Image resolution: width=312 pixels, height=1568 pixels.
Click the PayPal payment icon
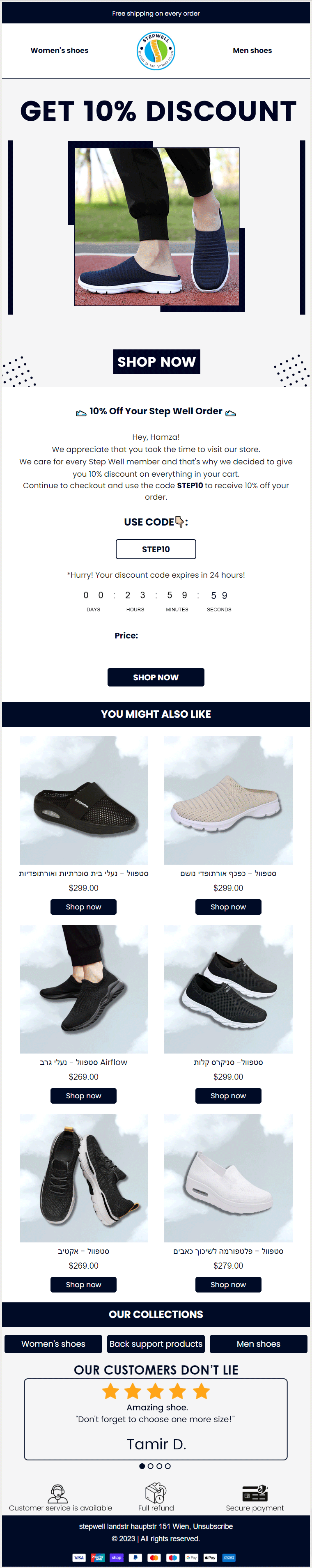click(135, 1558)
